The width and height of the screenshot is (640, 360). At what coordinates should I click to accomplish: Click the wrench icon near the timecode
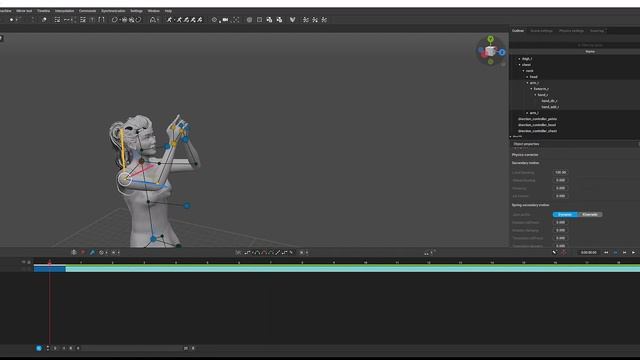tap(554, 253)
